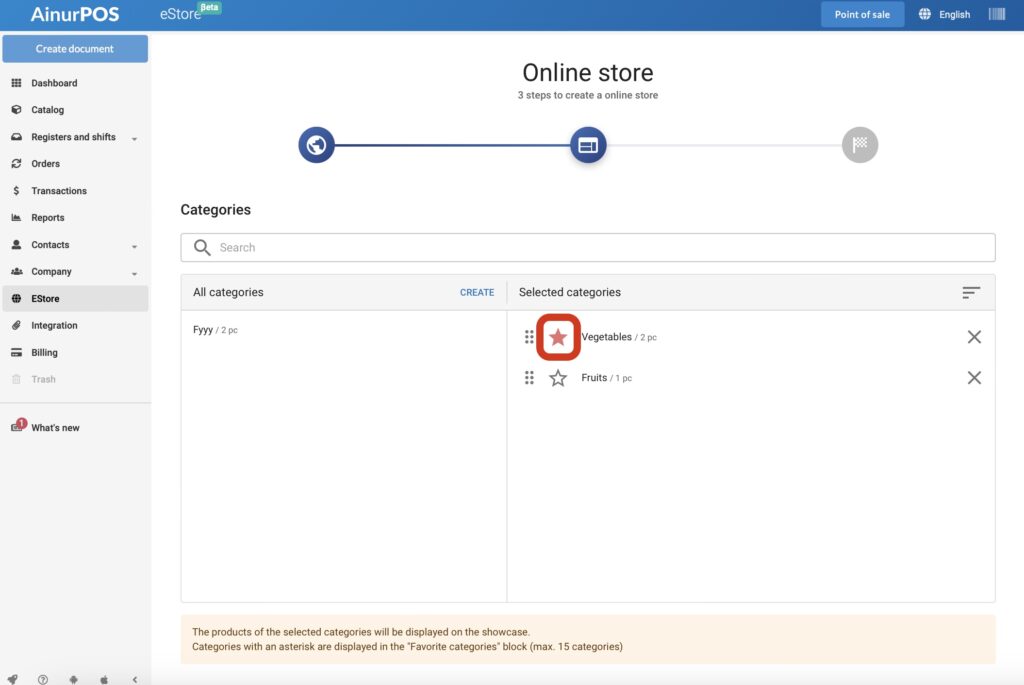Open the eStore beta header link
Image resolution: width=1024 pixels, height=685 pixels.
(x=190, y=13)
